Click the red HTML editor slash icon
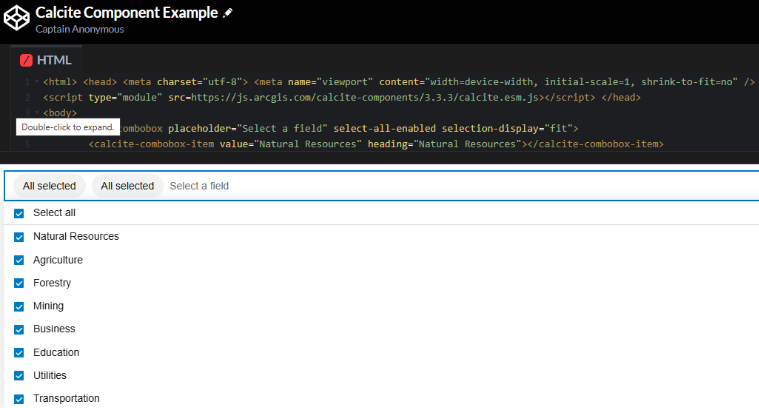The image size is (759, 408). (x=26, y=60)
